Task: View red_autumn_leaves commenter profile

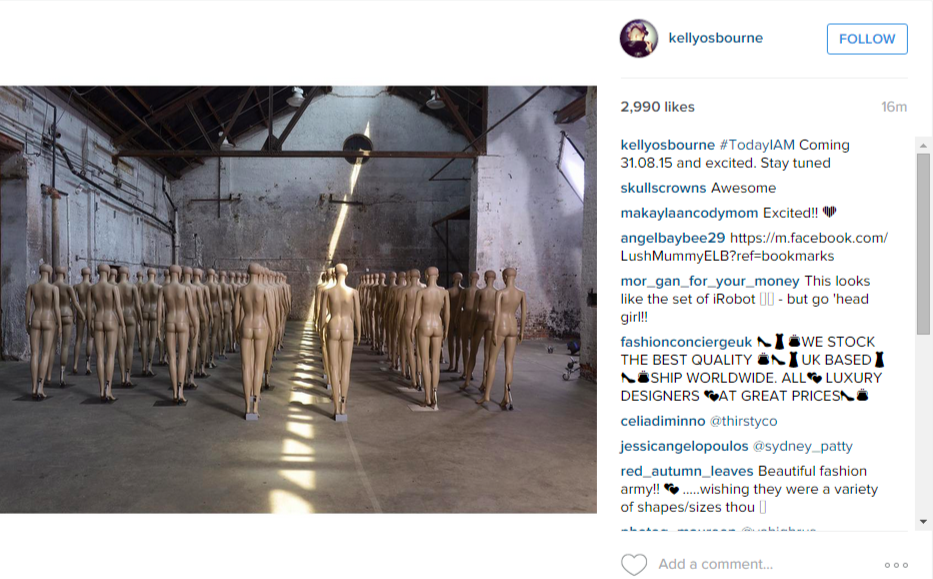Action: tap(687, 471)
